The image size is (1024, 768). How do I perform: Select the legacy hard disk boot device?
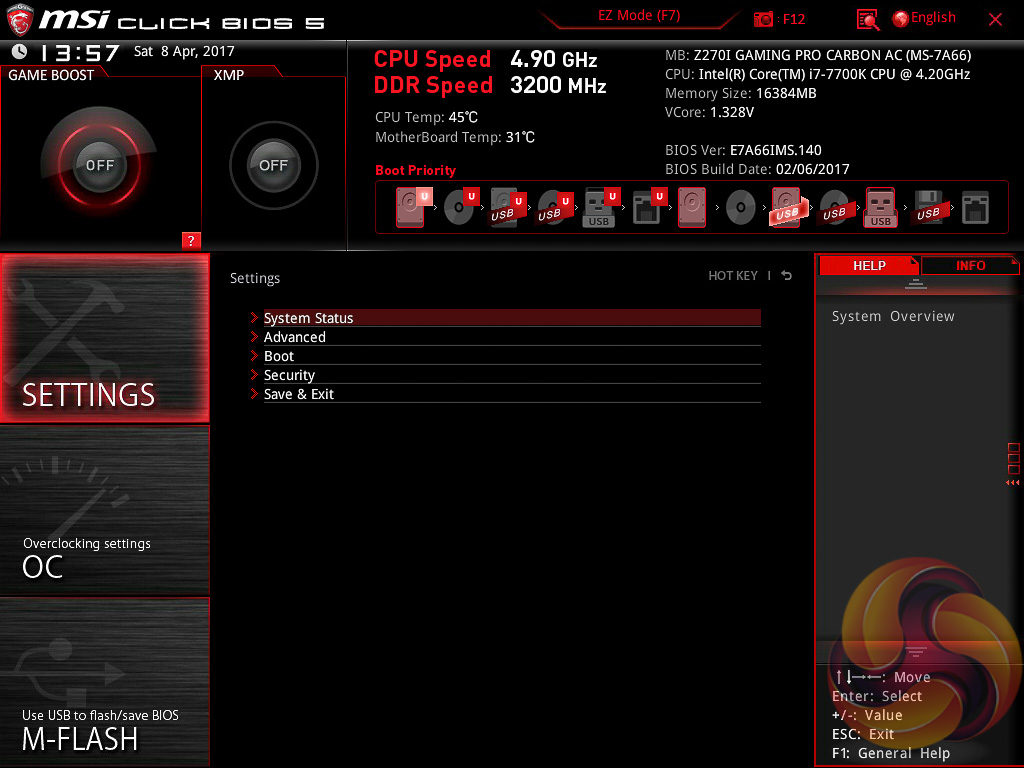692,207
